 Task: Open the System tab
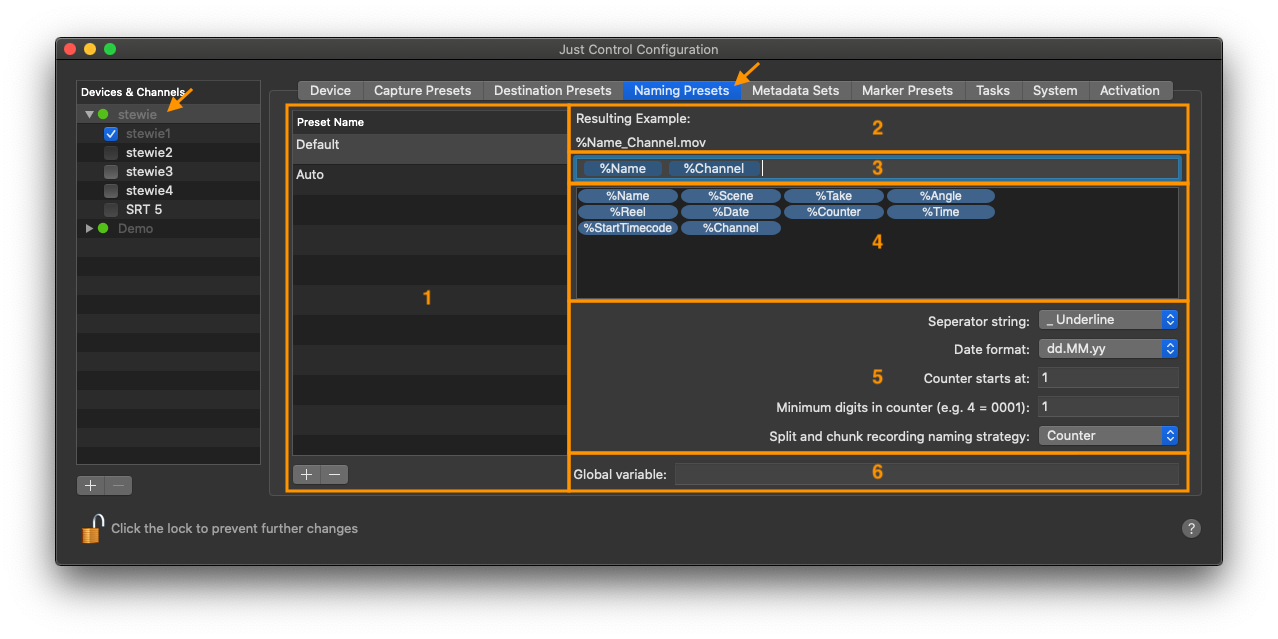click(x=1055, y=90)
